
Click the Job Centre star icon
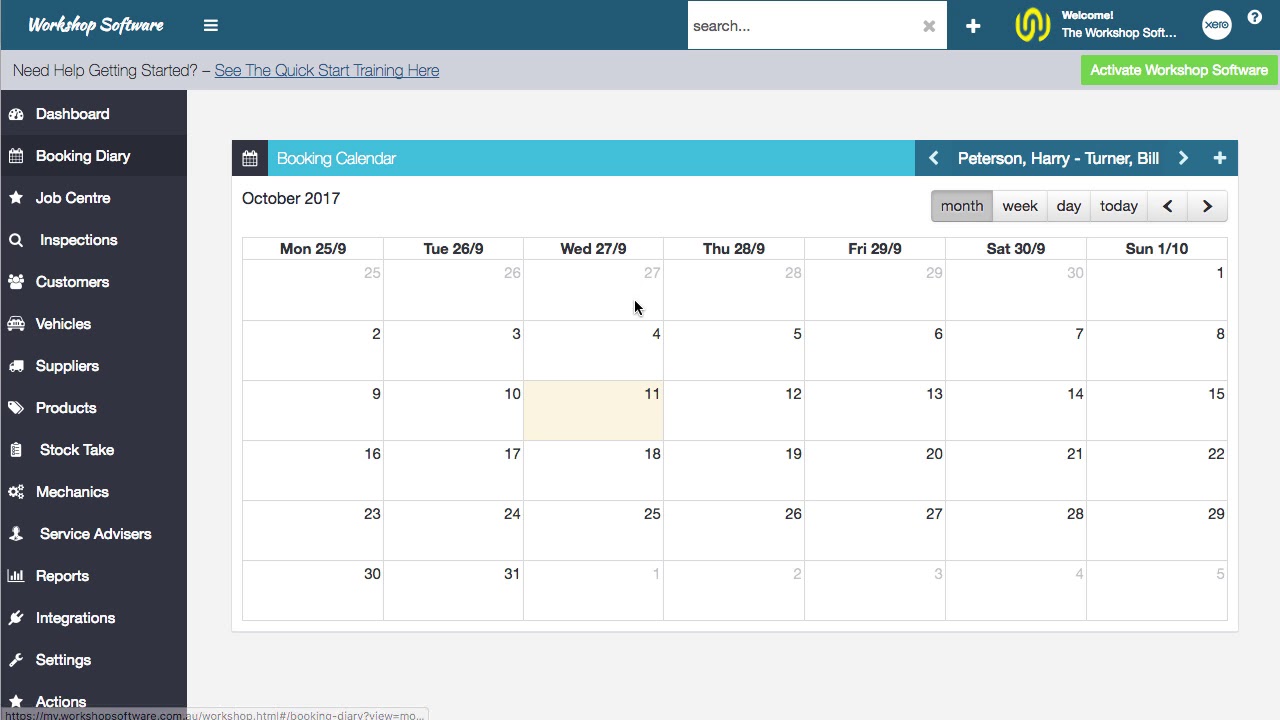pos(16,198)
